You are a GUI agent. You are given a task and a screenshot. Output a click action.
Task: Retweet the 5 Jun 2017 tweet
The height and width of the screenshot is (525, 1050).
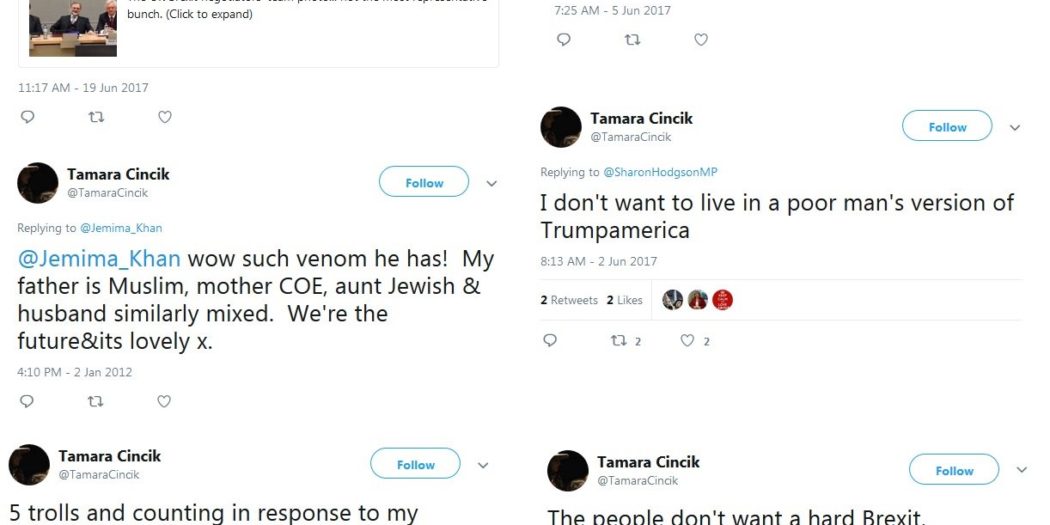point(632,40)
